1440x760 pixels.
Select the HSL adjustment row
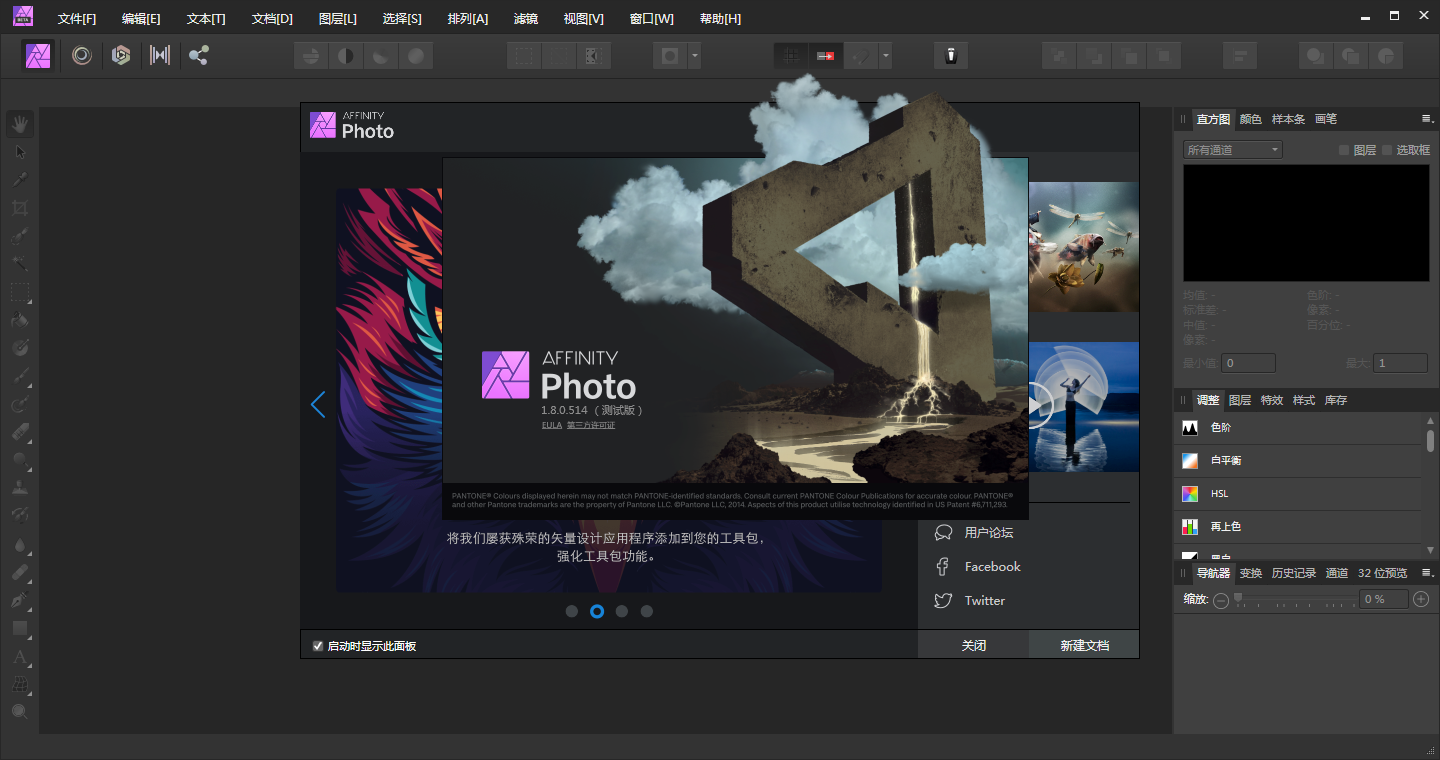click(x=1297, y=494)
